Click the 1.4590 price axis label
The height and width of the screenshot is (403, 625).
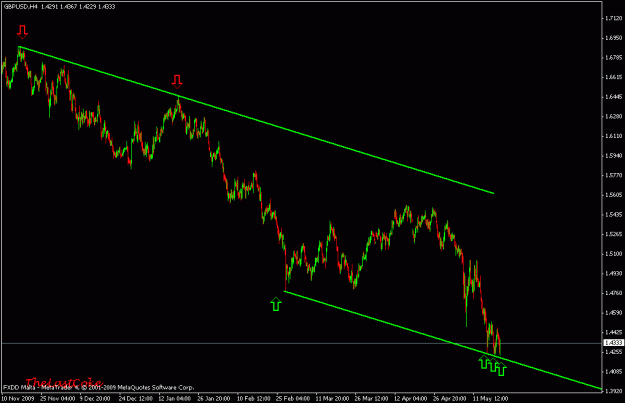(x=613, y=313)
